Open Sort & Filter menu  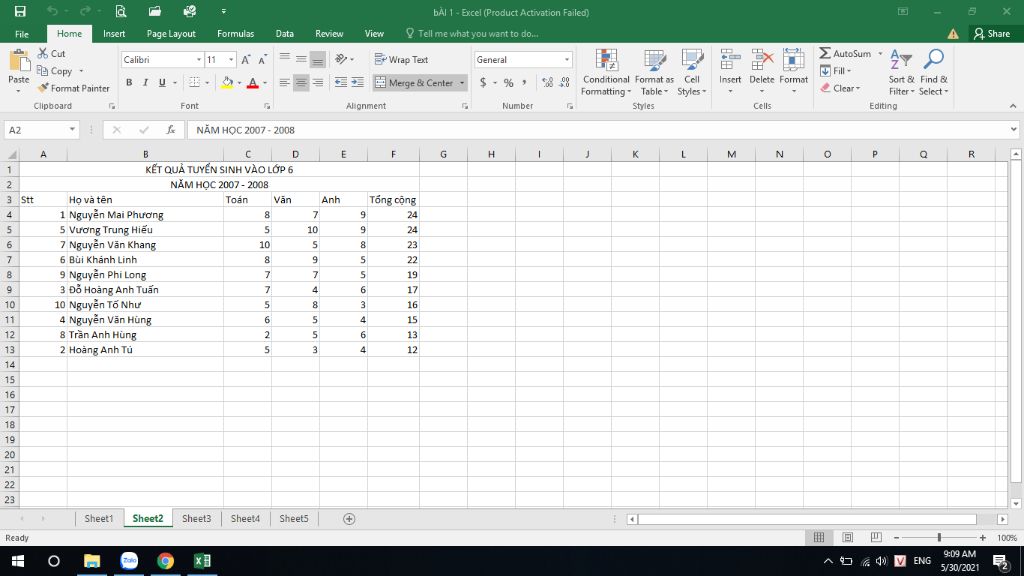click(901, 72)
